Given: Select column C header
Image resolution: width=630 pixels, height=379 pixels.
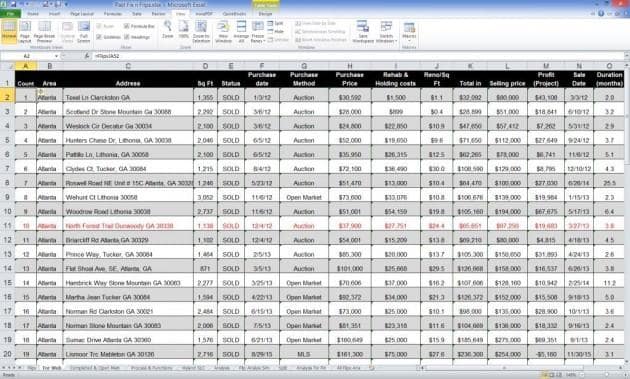Looking at the screenshot, I should pyautogui.click(x=128, y=66).
